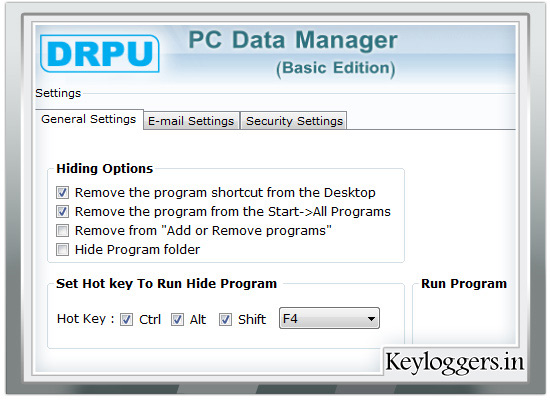Click the DRPU logo

point(100,53)
